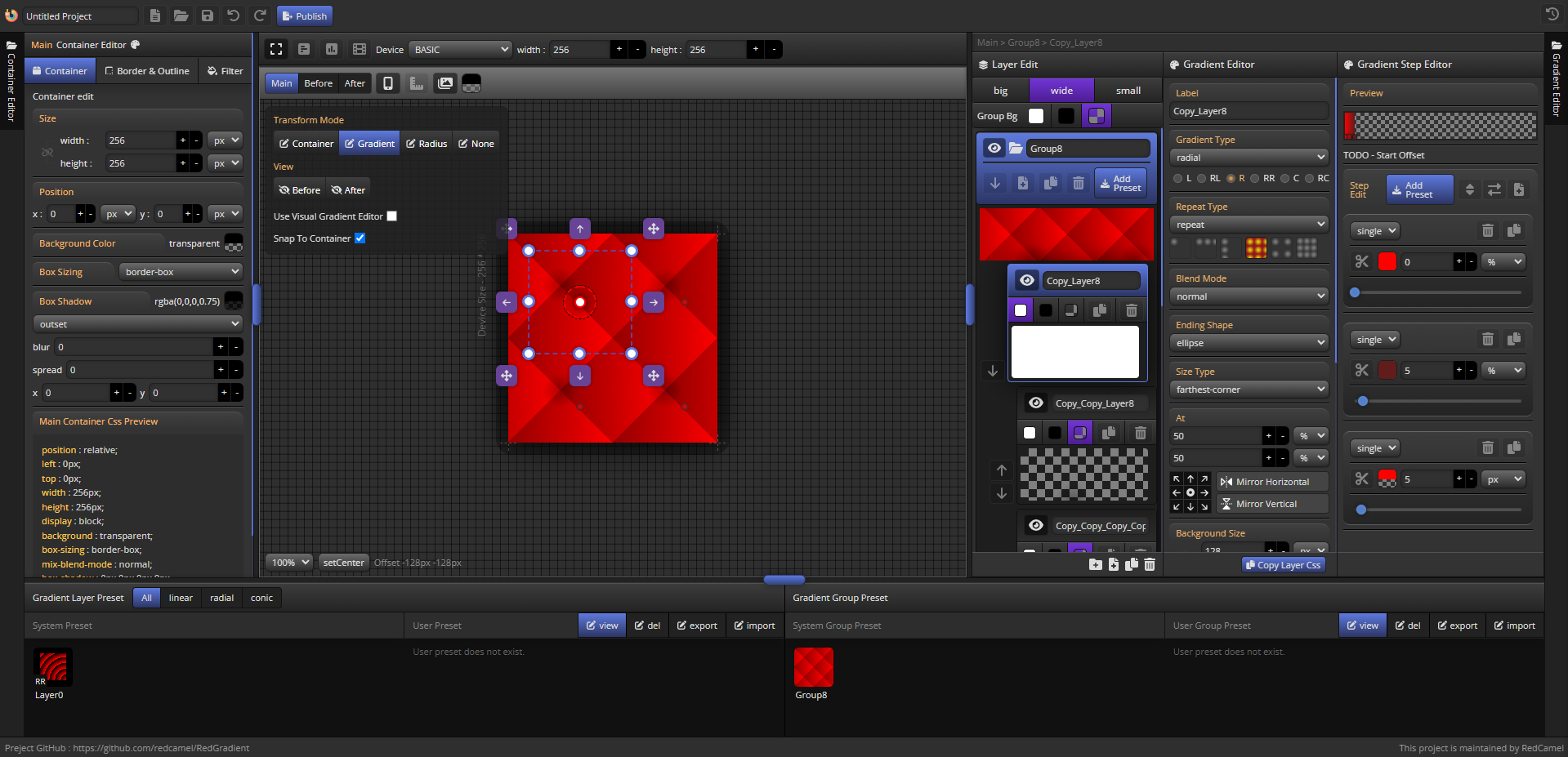The image size is (1568, 757).
Task: Click the undo icon in top toolbar
Action: pos(234,16)
